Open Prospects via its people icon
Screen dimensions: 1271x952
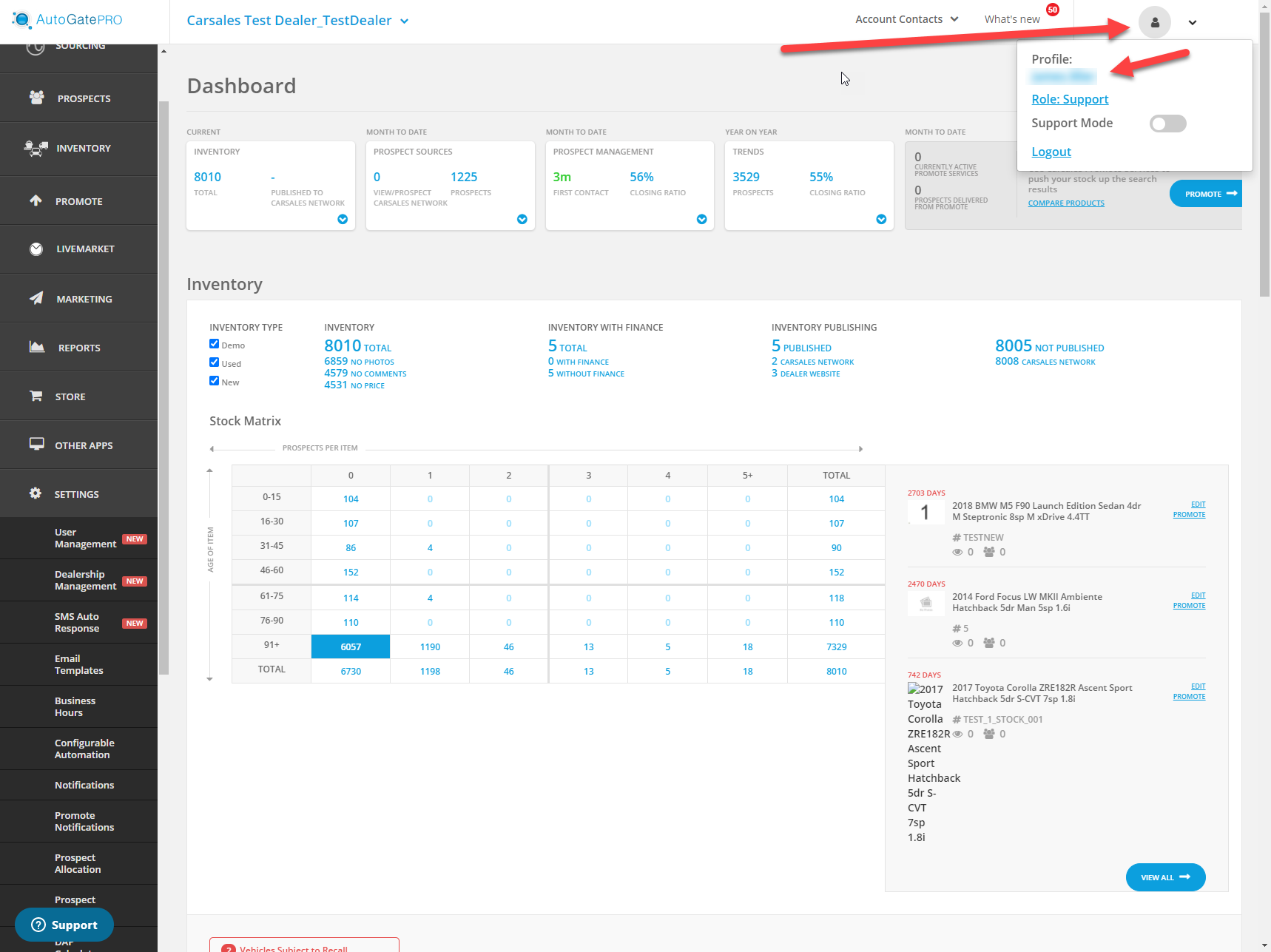(36, 98)
